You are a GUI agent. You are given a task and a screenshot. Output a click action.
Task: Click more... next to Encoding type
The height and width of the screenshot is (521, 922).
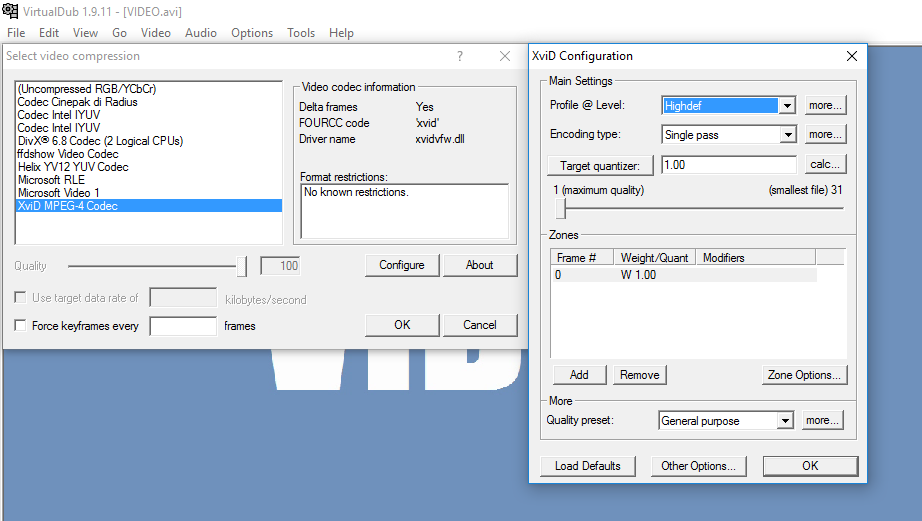click(x=826, y=134)
